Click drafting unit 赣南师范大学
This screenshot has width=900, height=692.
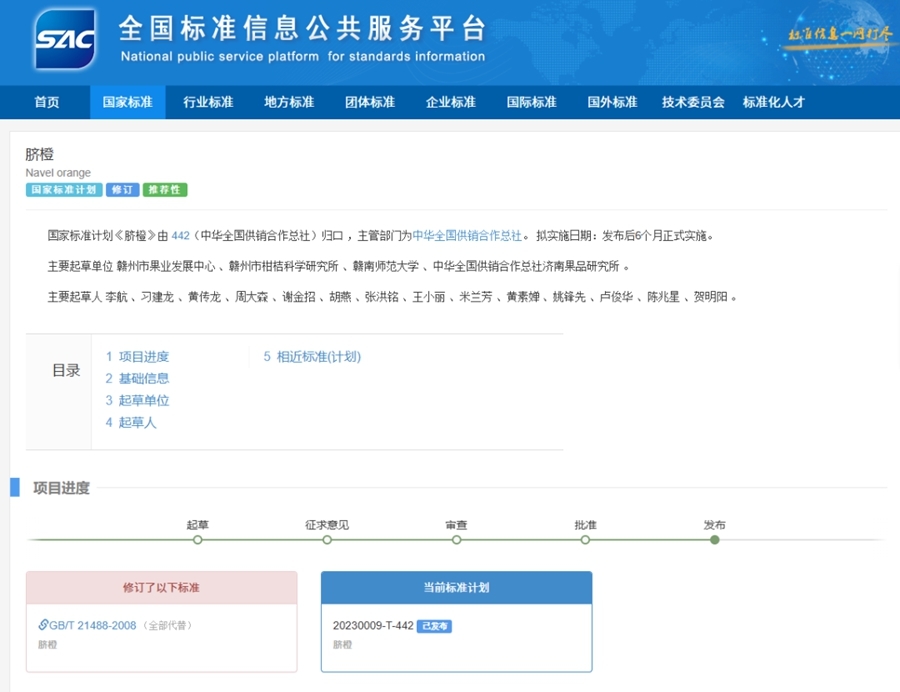(386, 266)
